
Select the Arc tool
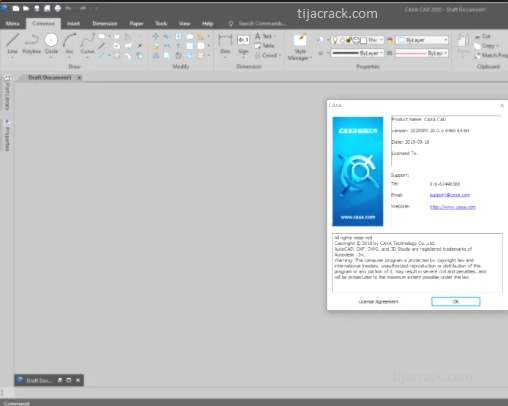point(69,43)
